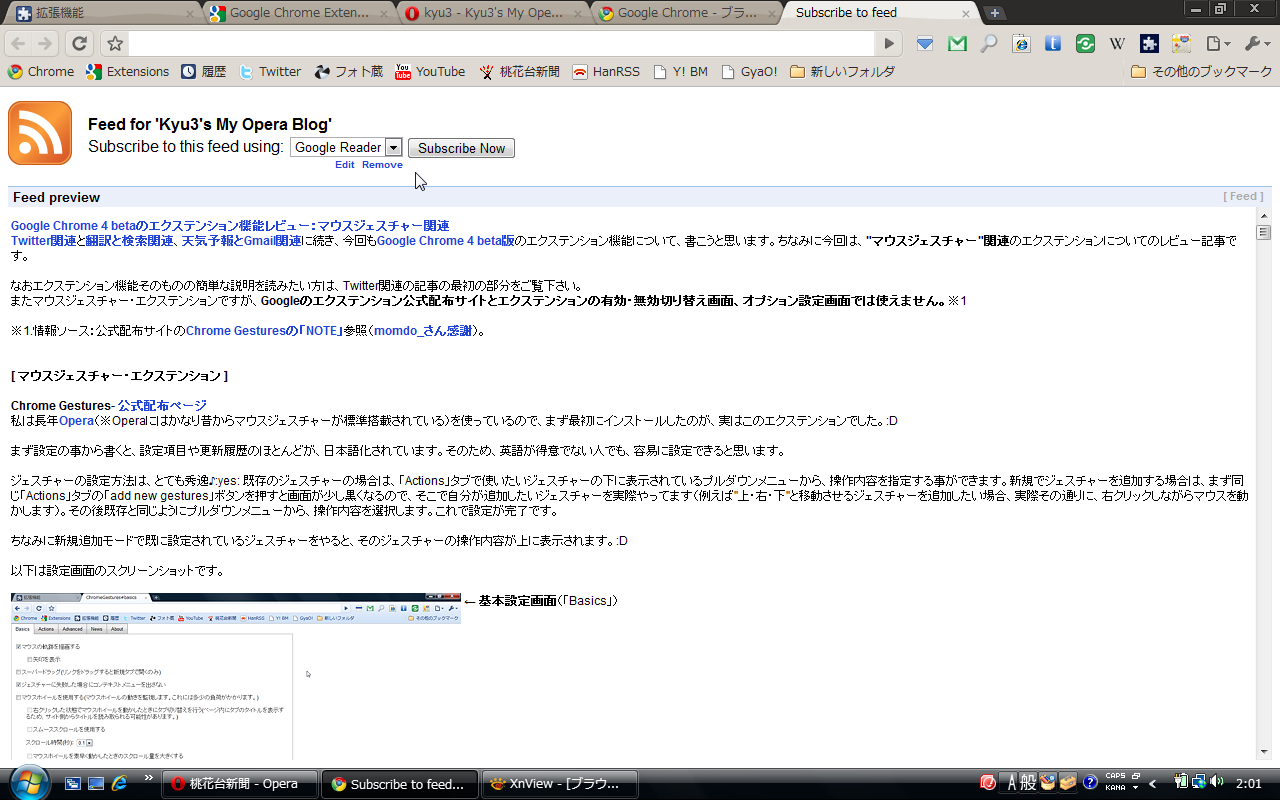Open the IME toolbox icon

pyautogui.click(x=1067, y=782)
